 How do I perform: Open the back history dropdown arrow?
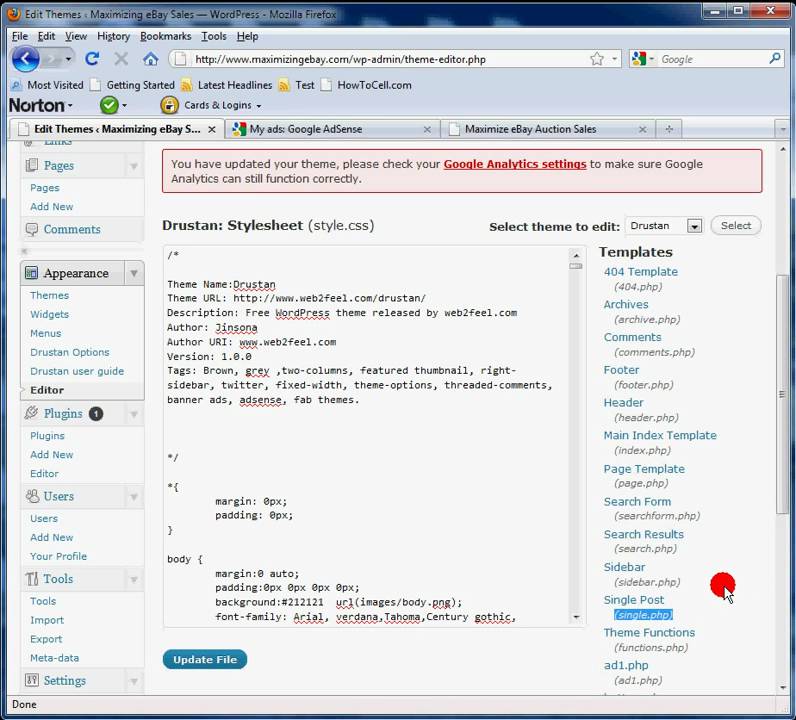click(68, 59)
